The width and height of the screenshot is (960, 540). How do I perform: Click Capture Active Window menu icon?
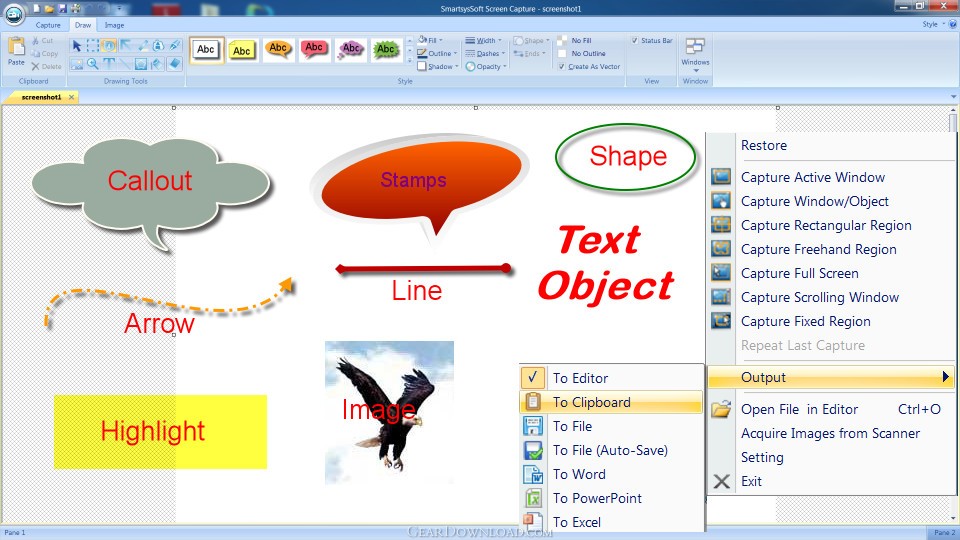pyautogui.click(x=721, y=177)
